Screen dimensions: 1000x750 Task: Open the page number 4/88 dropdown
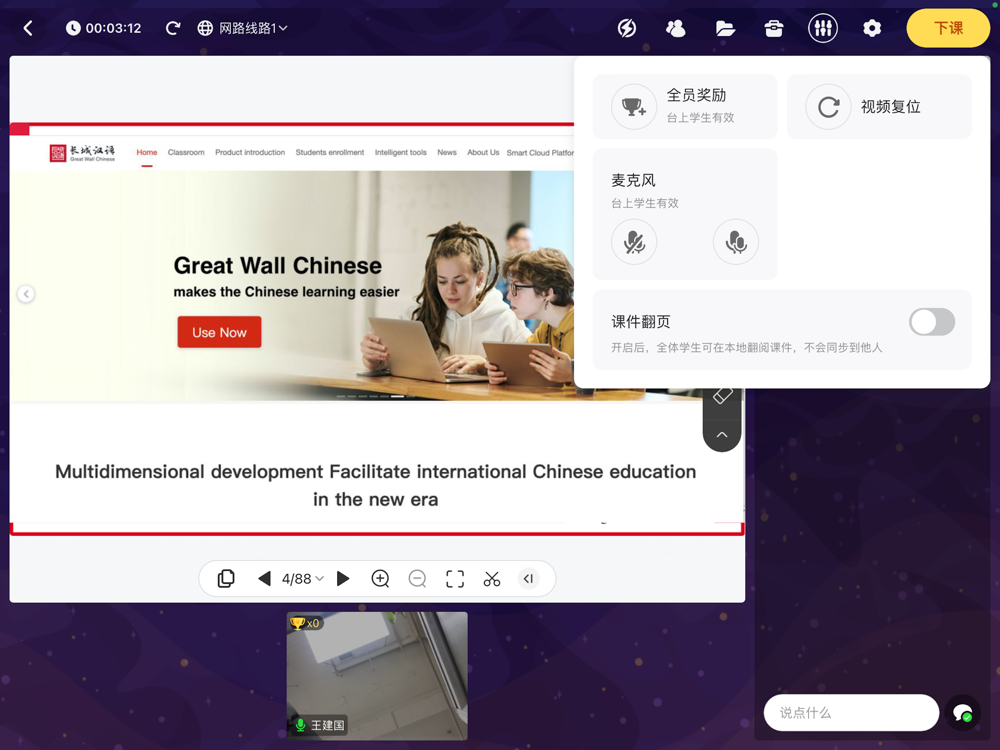pos(303,579)
